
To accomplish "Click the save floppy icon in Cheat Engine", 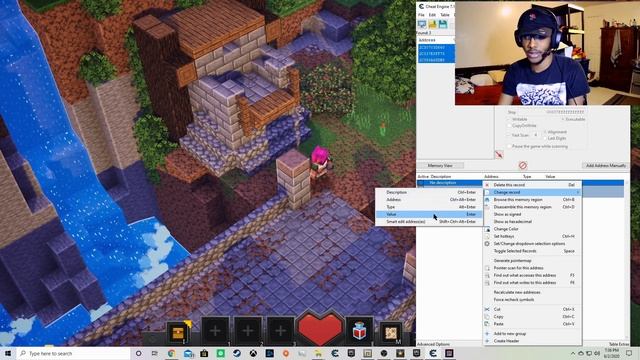I will click(x=442, y=24).
